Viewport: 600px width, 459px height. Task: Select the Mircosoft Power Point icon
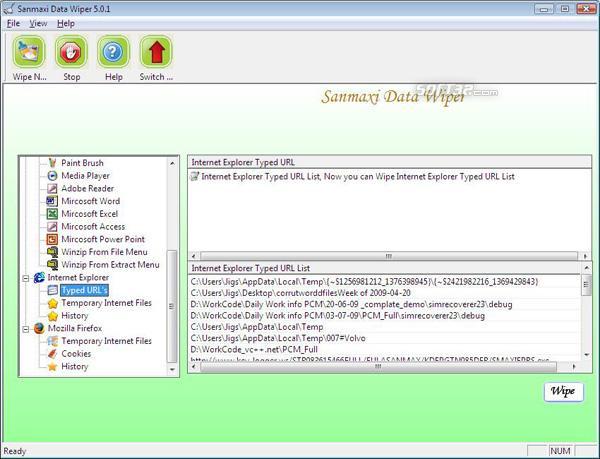[x=52, y=239]
